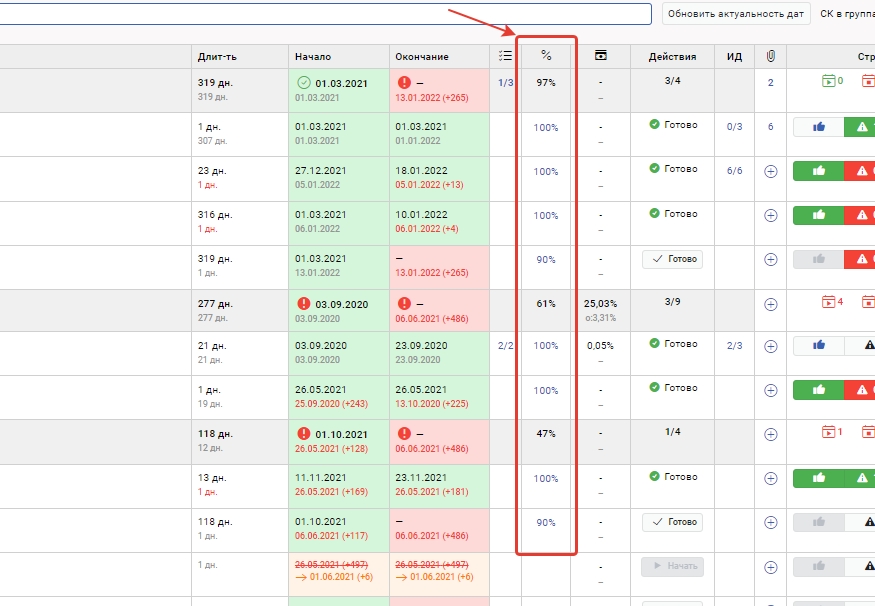Click the budget/archive column header icon
The image size is (875, 606).
(600, 56)
